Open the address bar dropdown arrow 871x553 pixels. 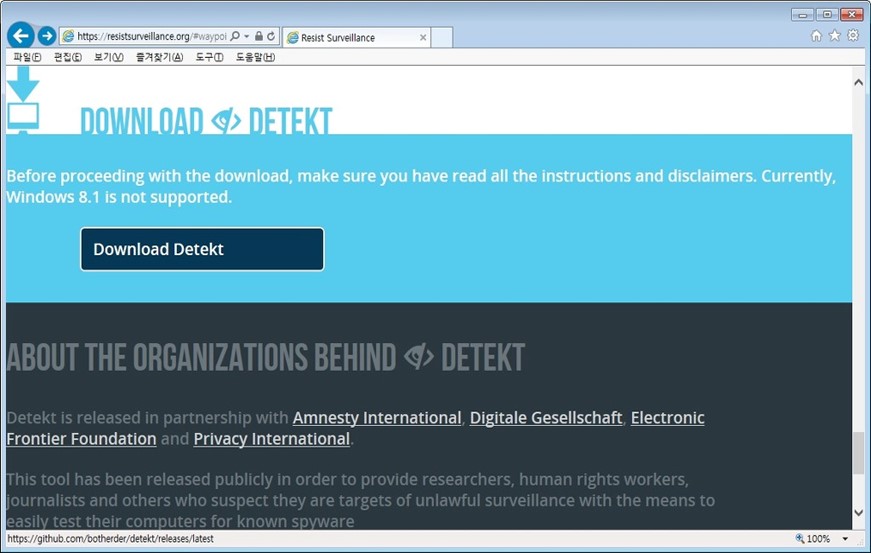click(x=247, y=36)
